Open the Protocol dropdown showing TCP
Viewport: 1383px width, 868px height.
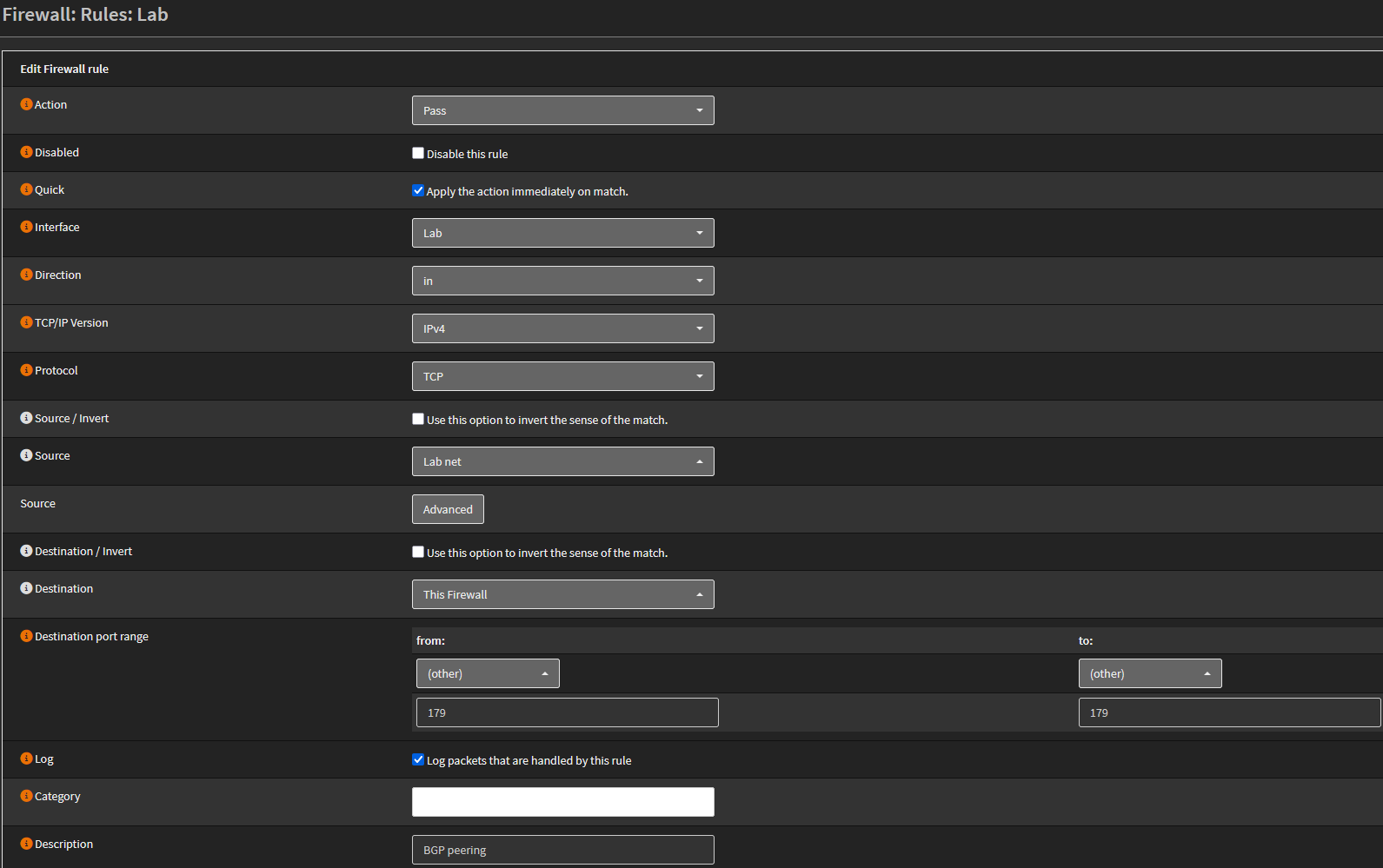(562, 376)
